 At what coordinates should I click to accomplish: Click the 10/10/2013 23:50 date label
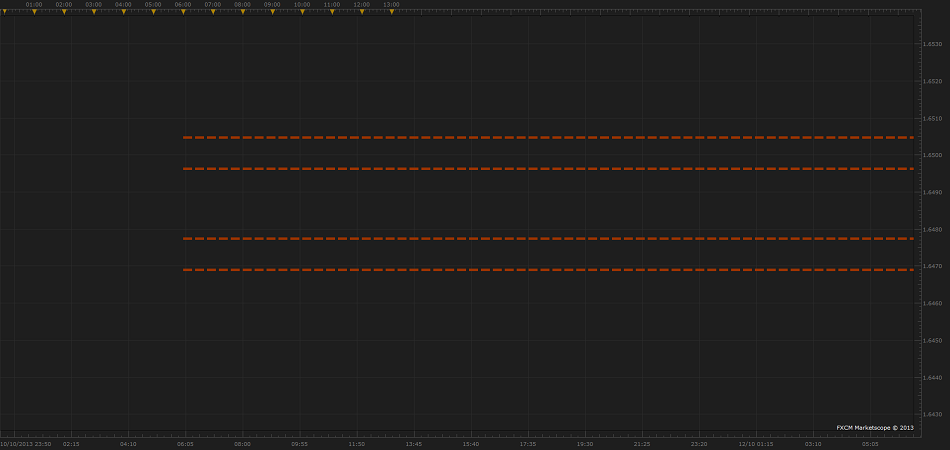(x=24, y=443)
